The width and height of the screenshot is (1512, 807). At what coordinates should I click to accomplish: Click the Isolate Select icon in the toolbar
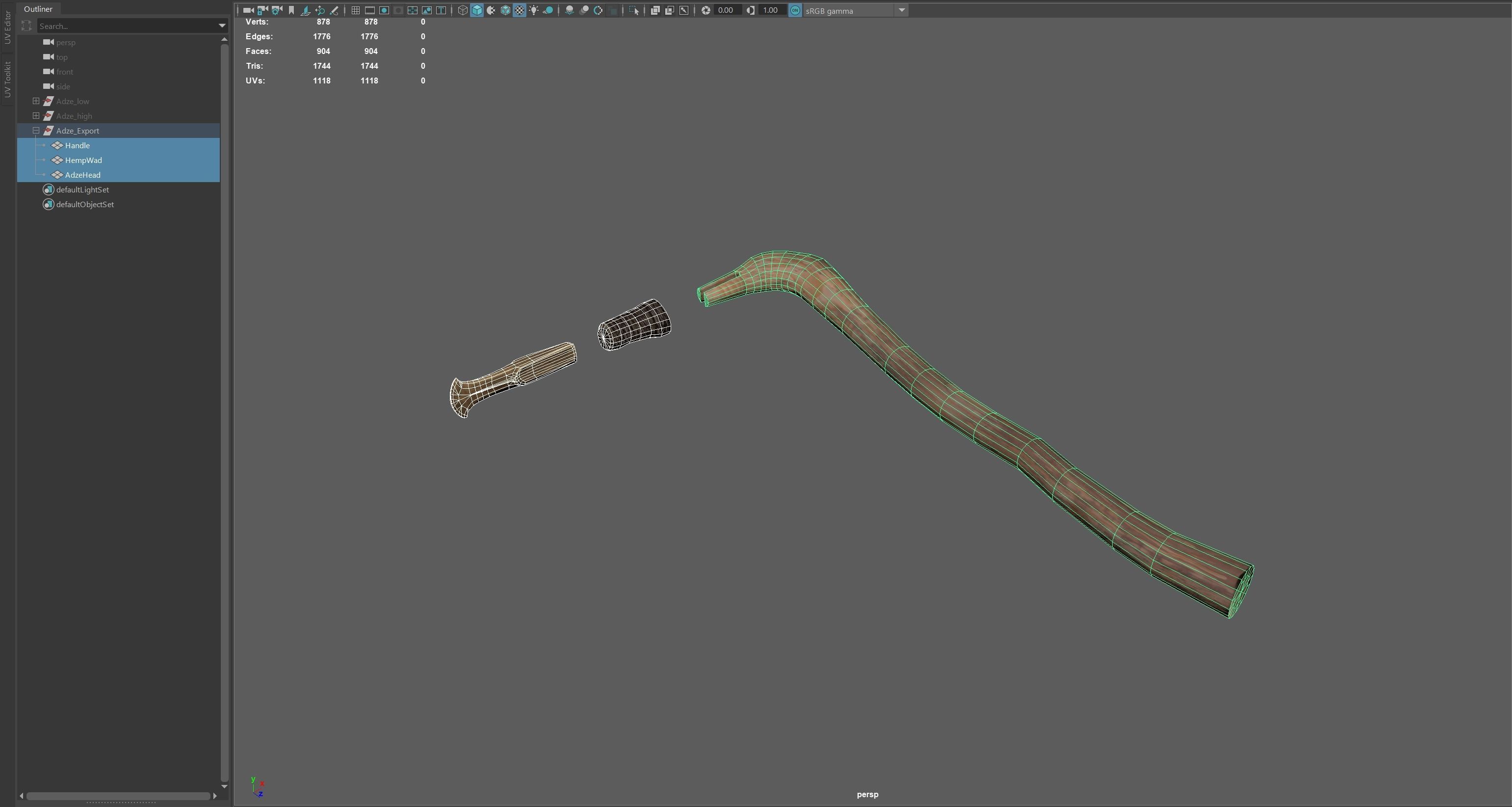coord(634,10)
